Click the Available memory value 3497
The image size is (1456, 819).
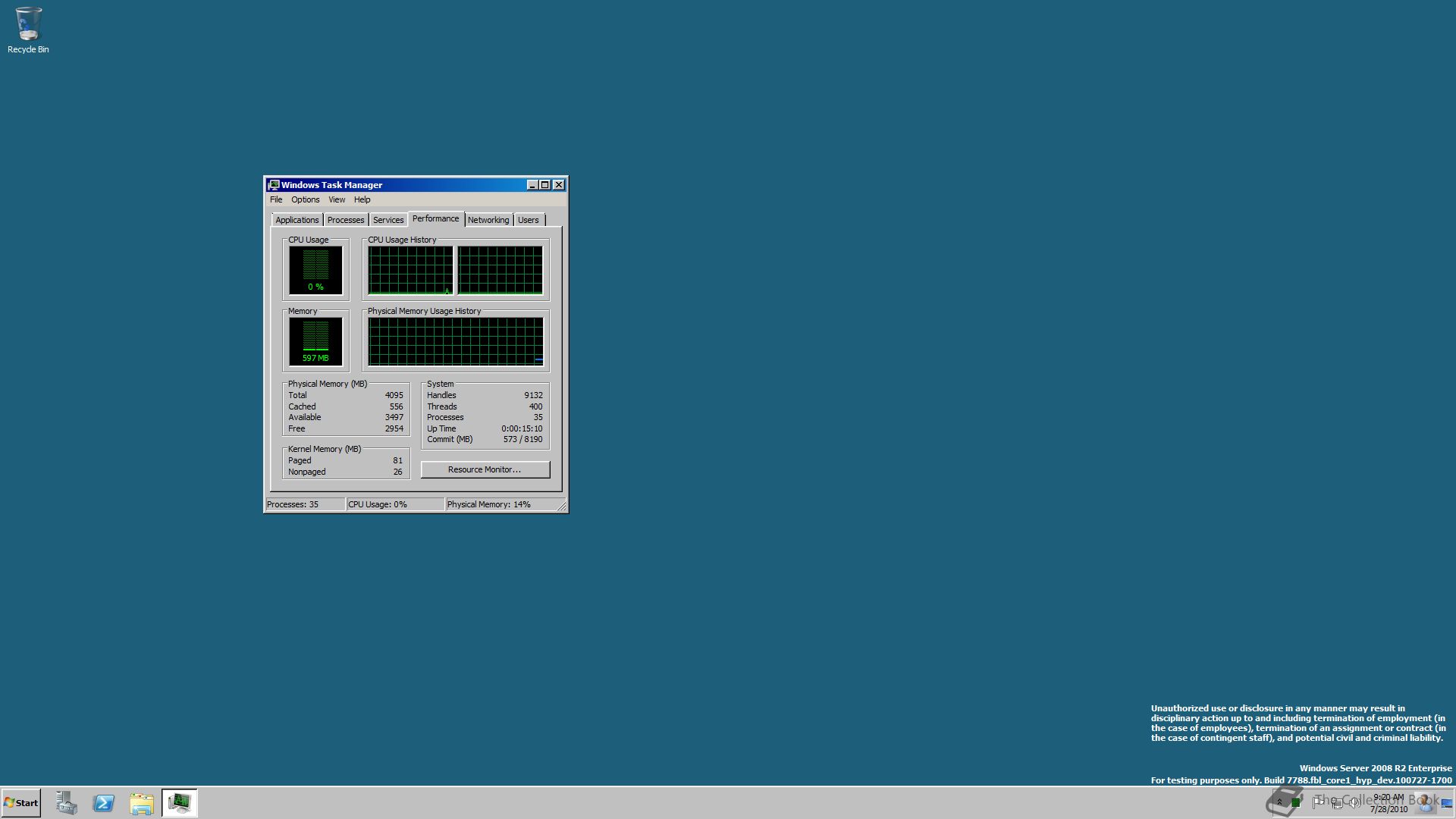click(x=394, y=417)
